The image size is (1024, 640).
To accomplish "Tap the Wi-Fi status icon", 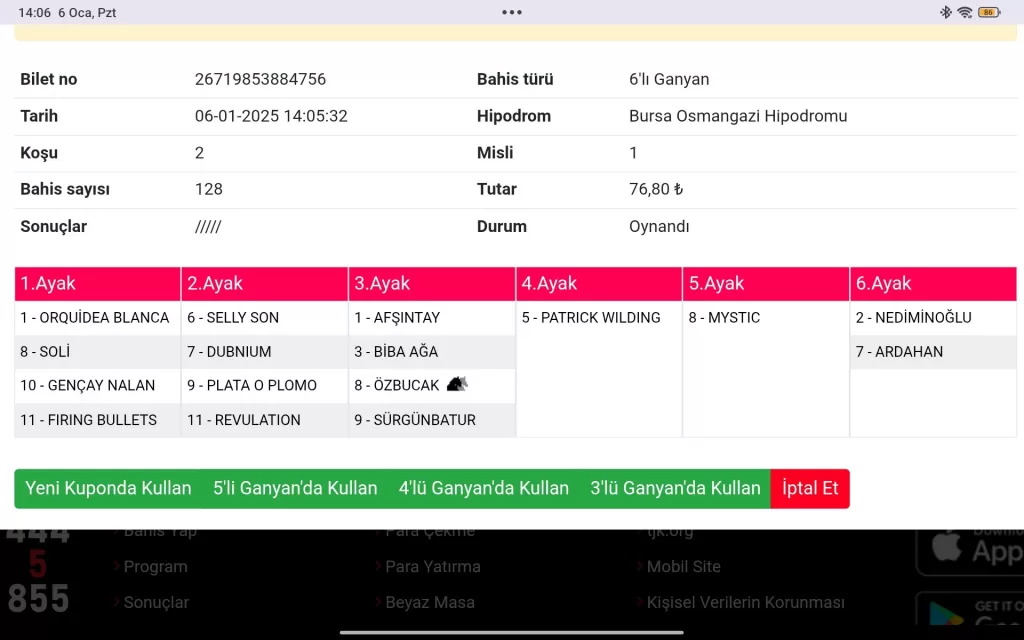I will tap(964, 12).
